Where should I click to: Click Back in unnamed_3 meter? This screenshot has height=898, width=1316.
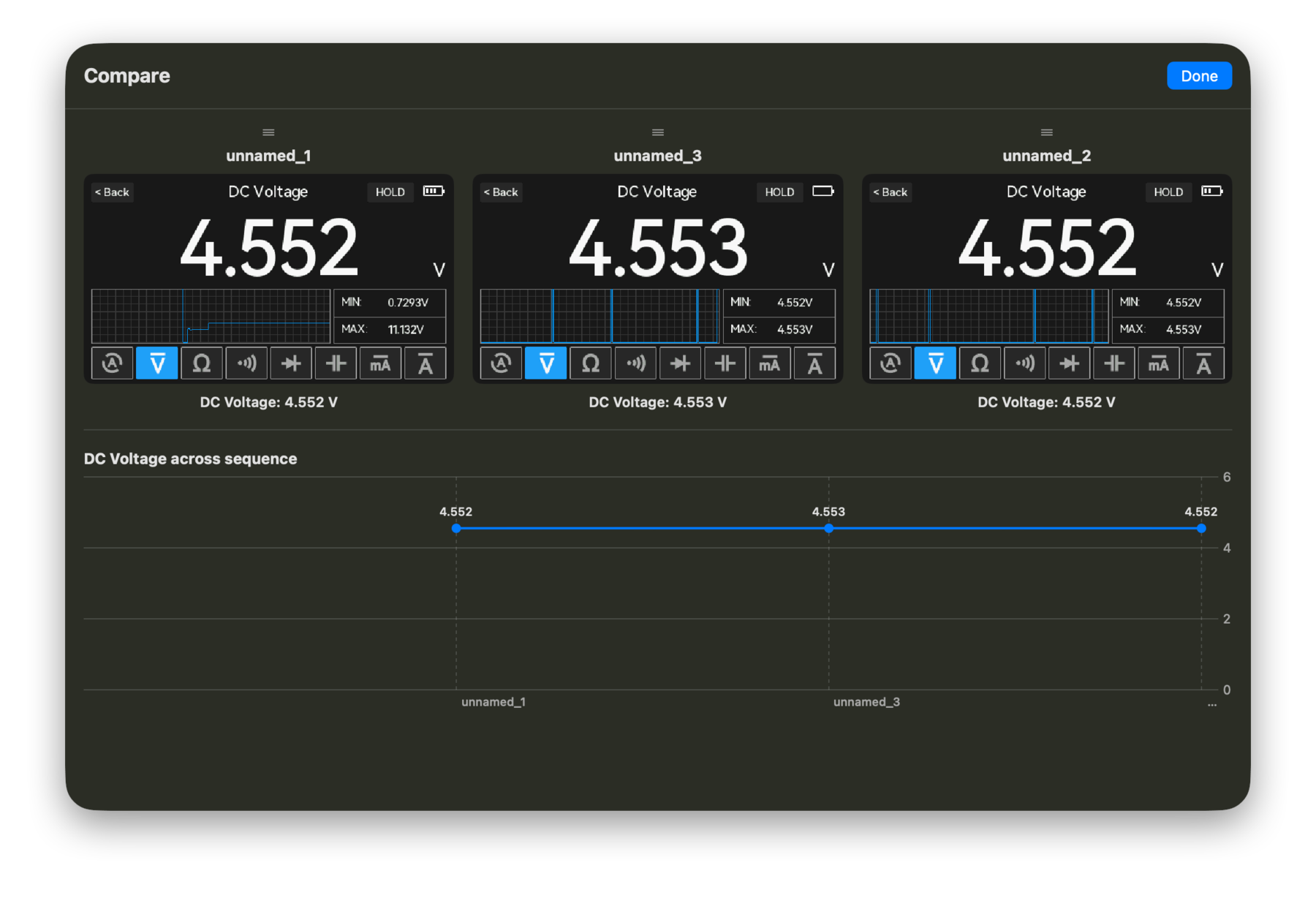[x=501, y=192]
